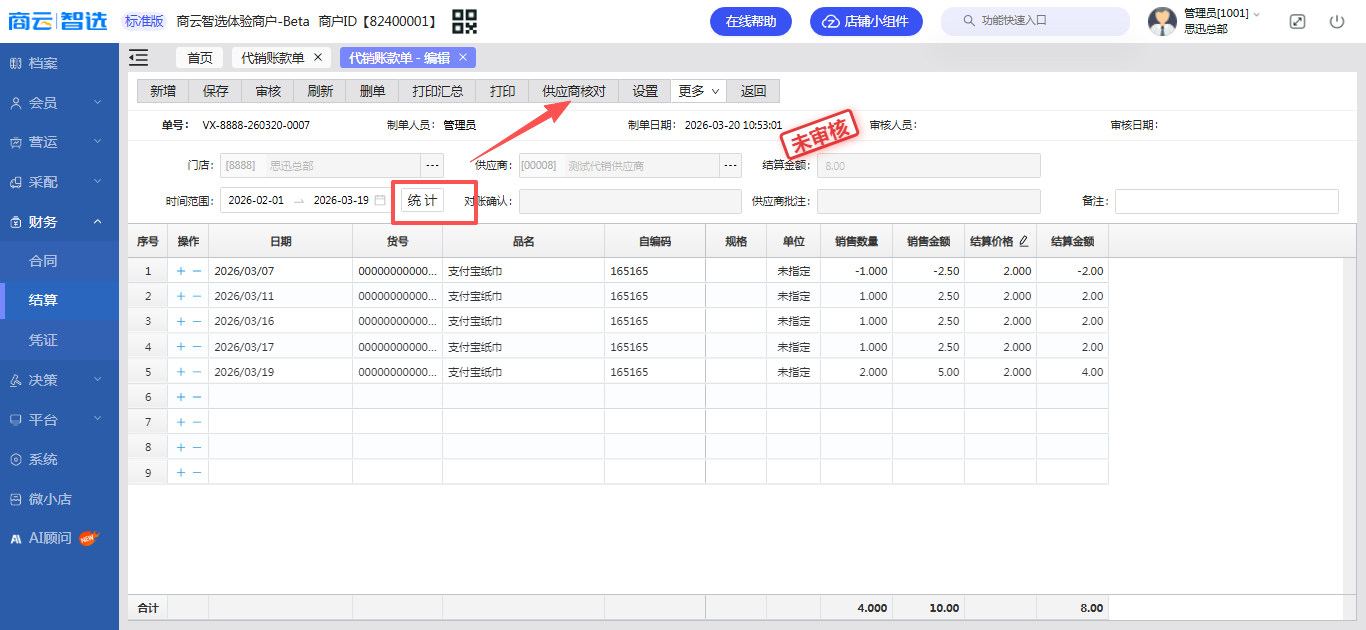The image size is (1366, 630).
Task: Open AI顾问 in the sidebar
Action: pyautogui.click(x=59, y=538)
